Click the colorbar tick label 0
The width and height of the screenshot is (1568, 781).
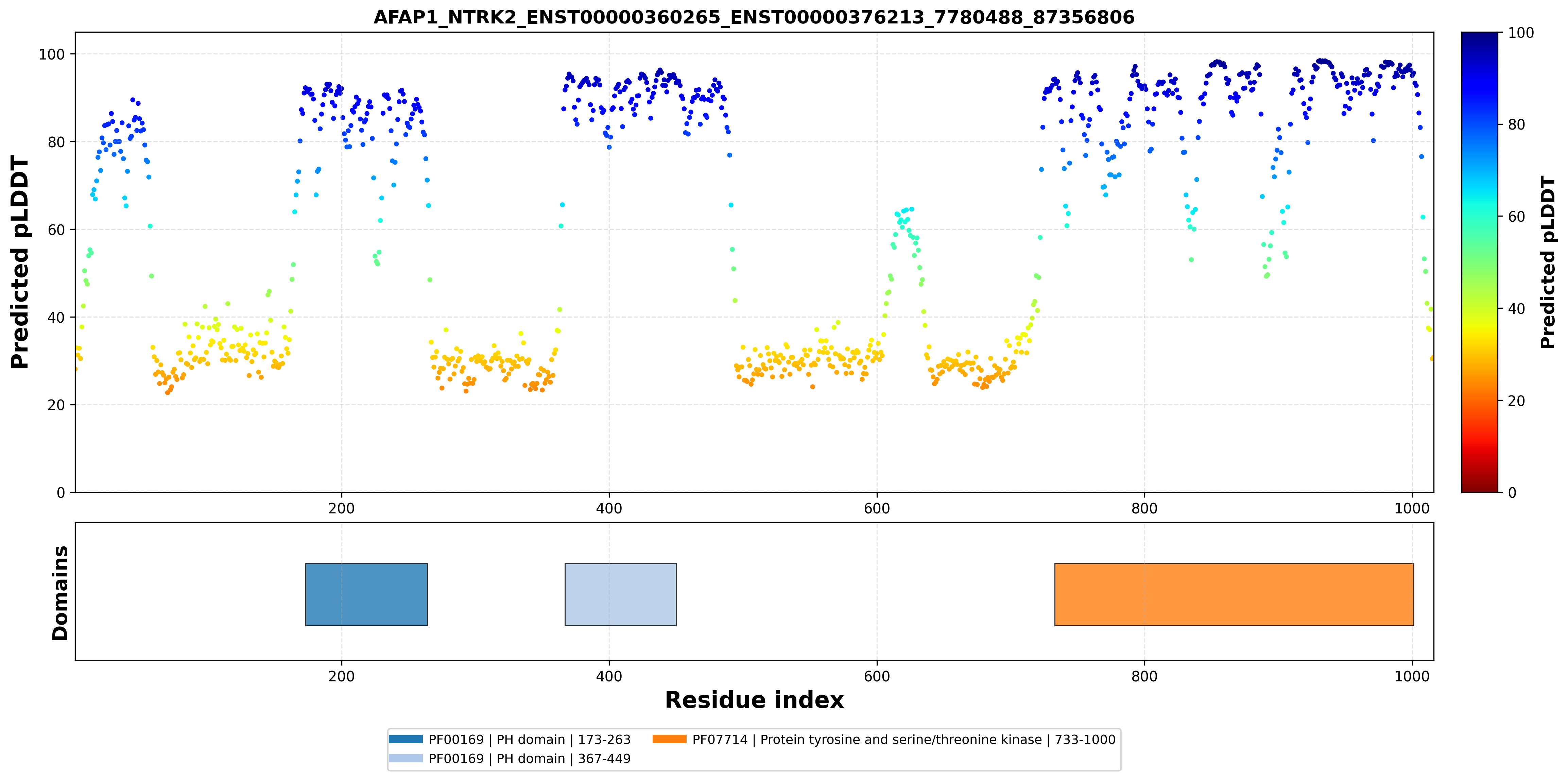[1512, 493]
